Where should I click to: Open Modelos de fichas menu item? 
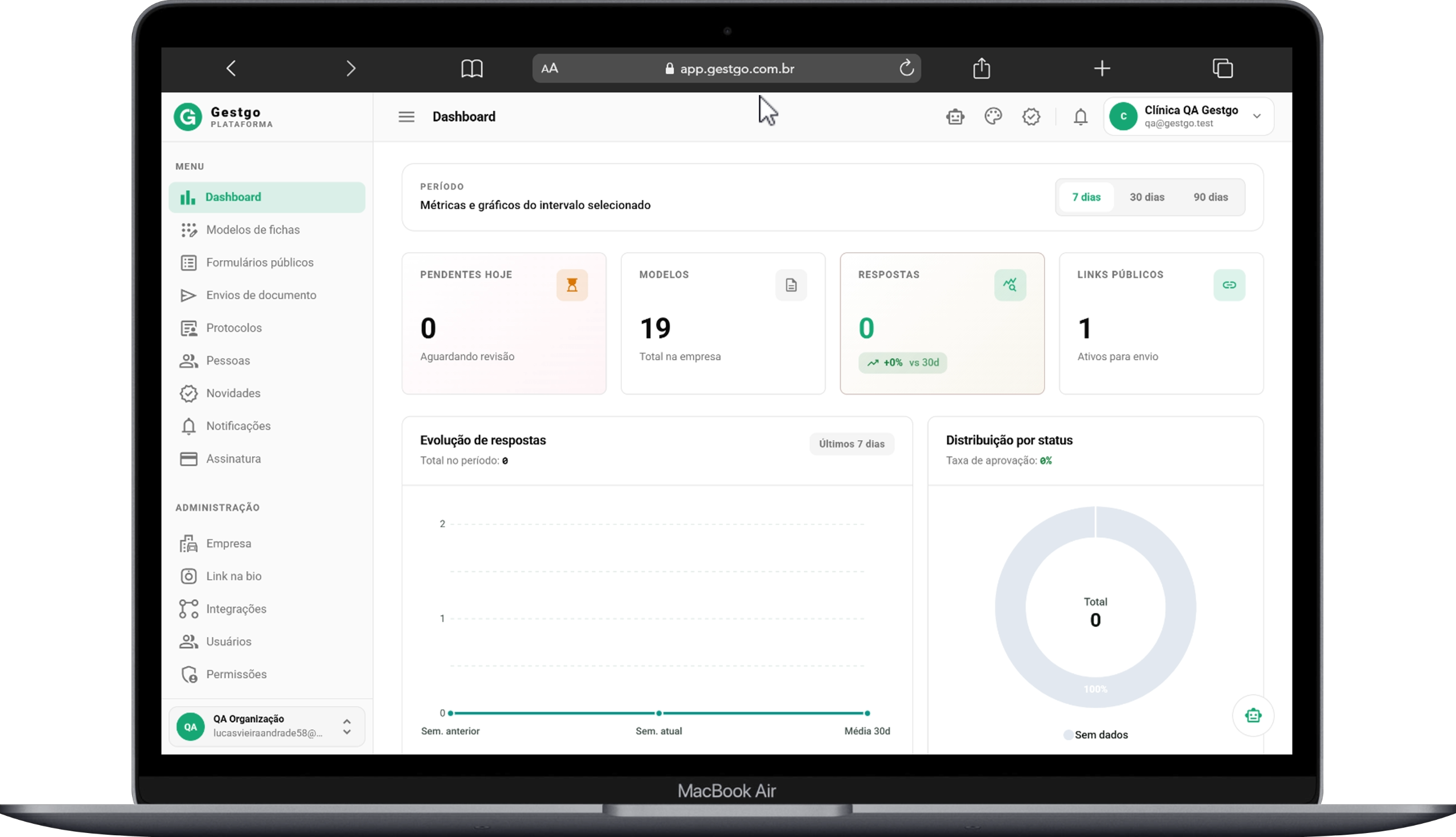coord(267,230)
